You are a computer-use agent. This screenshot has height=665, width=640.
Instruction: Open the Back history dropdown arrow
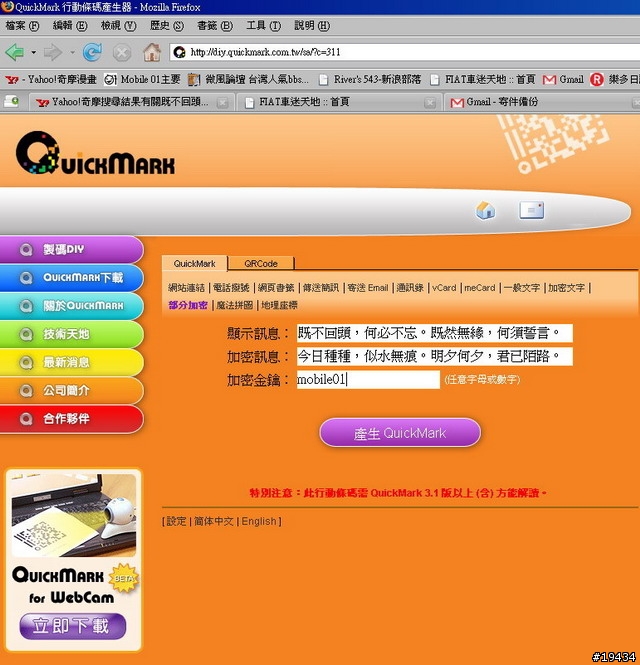(33, 53)
